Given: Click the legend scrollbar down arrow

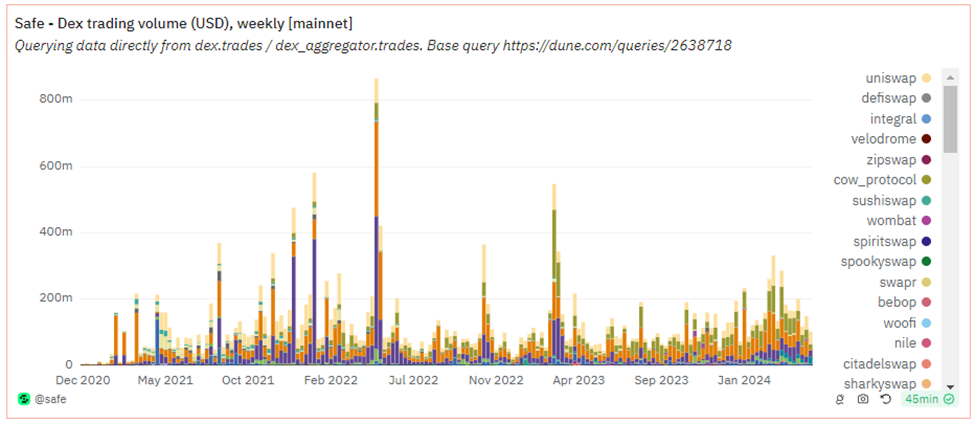Looking at the screenshot, I should (950, 386).
